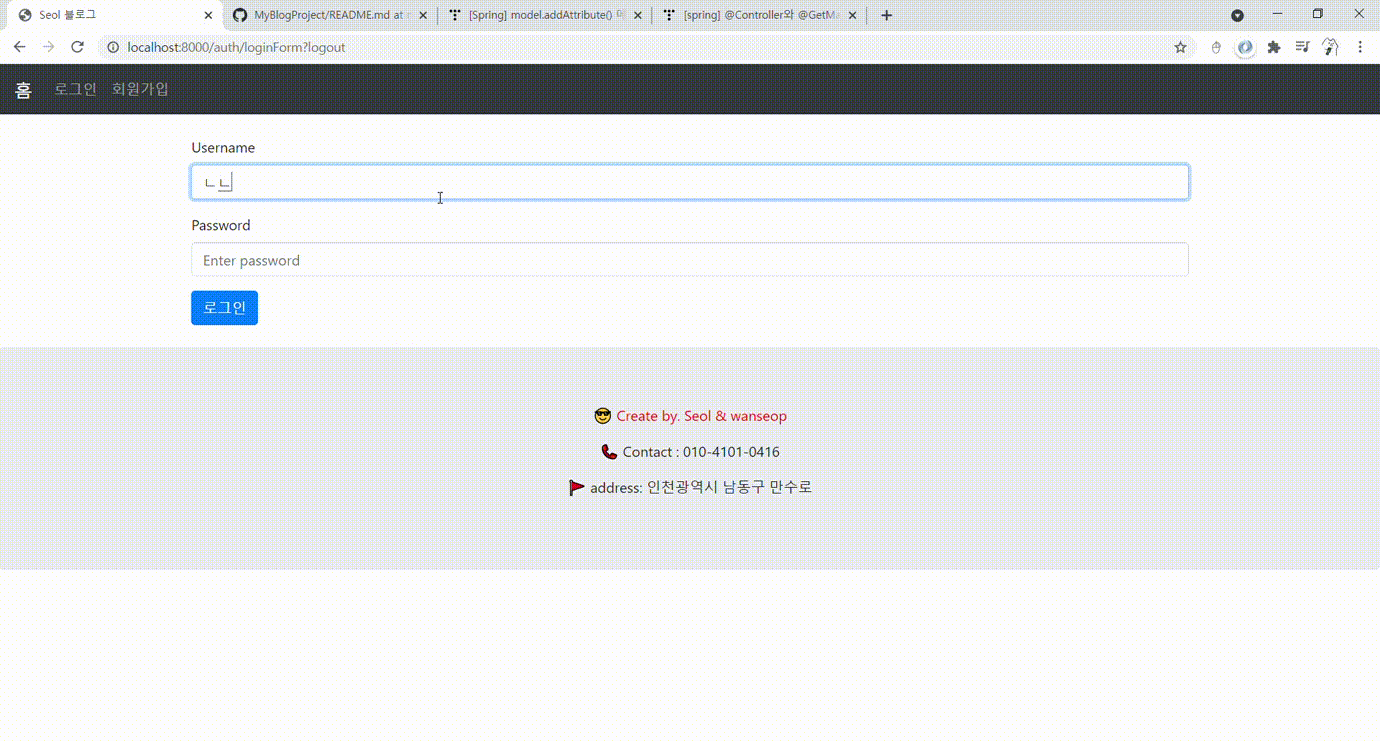Image resolution: width=1380 pixels, height=741 pixels.
Task: Click the mouse-shaped extension icon in toolbar
Action: (1216, 47)
